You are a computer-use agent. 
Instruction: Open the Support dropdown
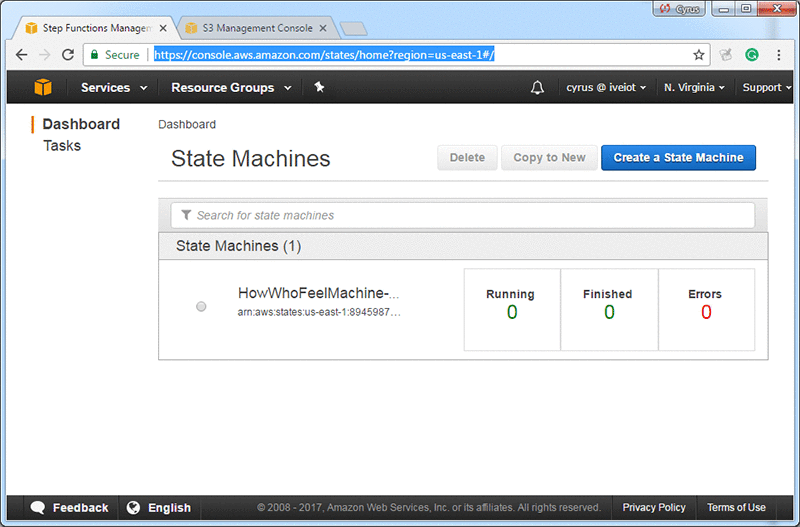click(767, 88)
